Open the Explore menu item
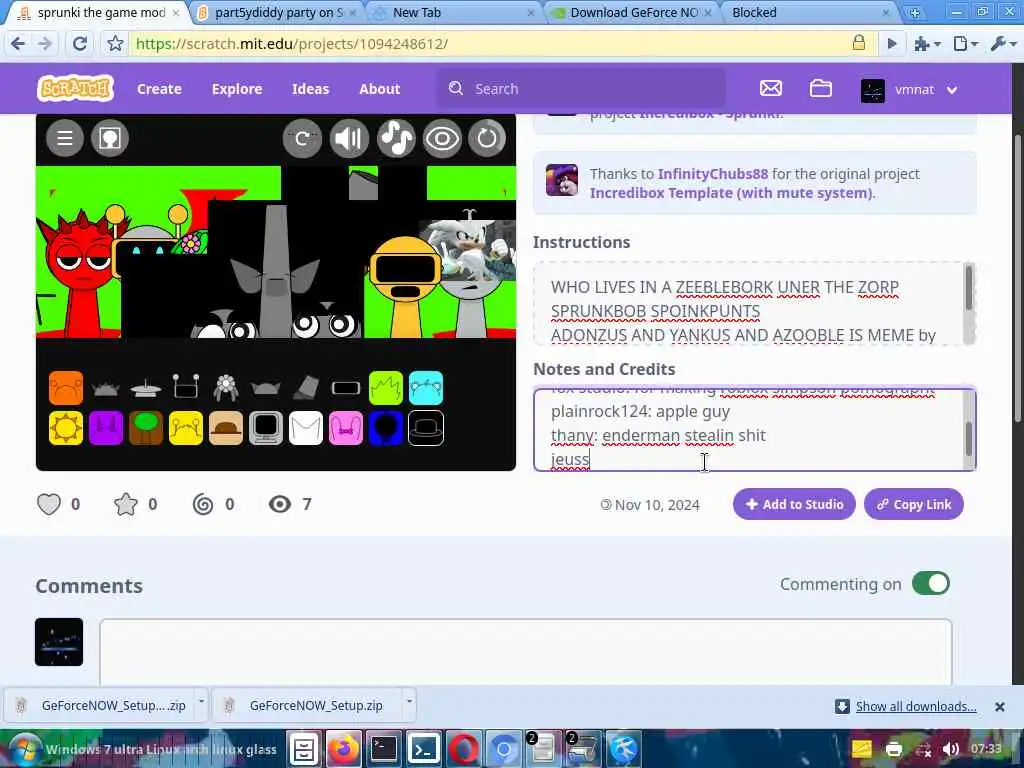The image size is (1024, 768). point(237,89)
